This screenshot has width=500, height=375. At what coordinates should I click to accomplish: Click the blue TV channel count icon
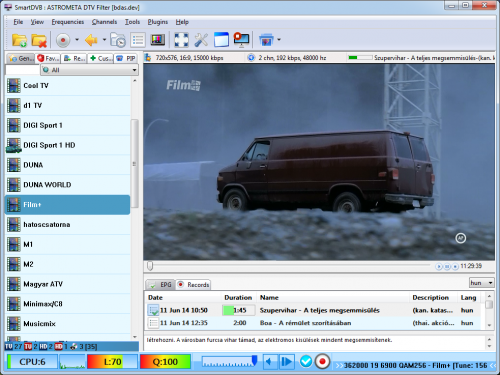[9, 347]
